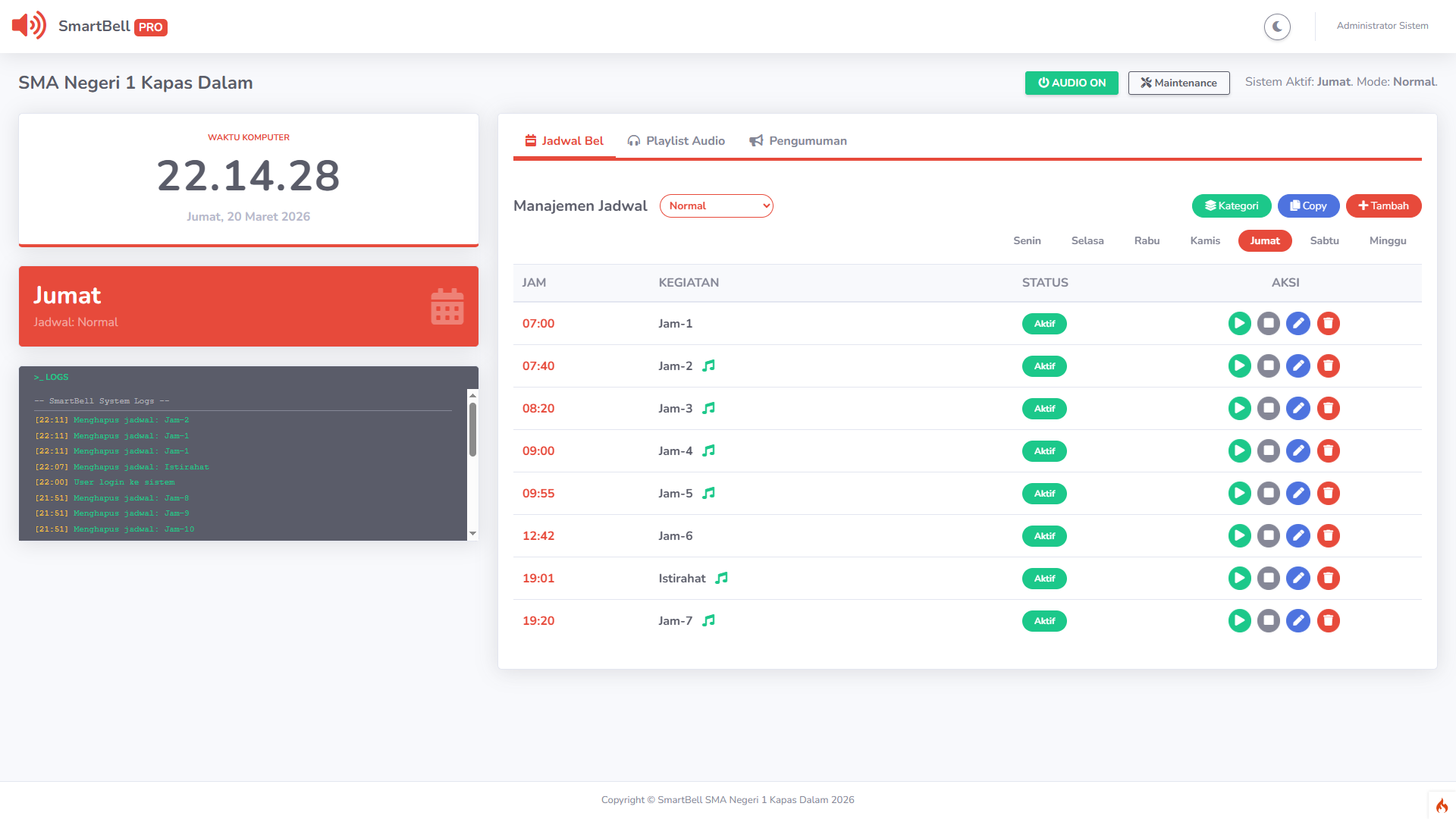This screenshot has height=819, width=1456.
Task: Toggle Maintenance mode
Action: point(1178,83)
